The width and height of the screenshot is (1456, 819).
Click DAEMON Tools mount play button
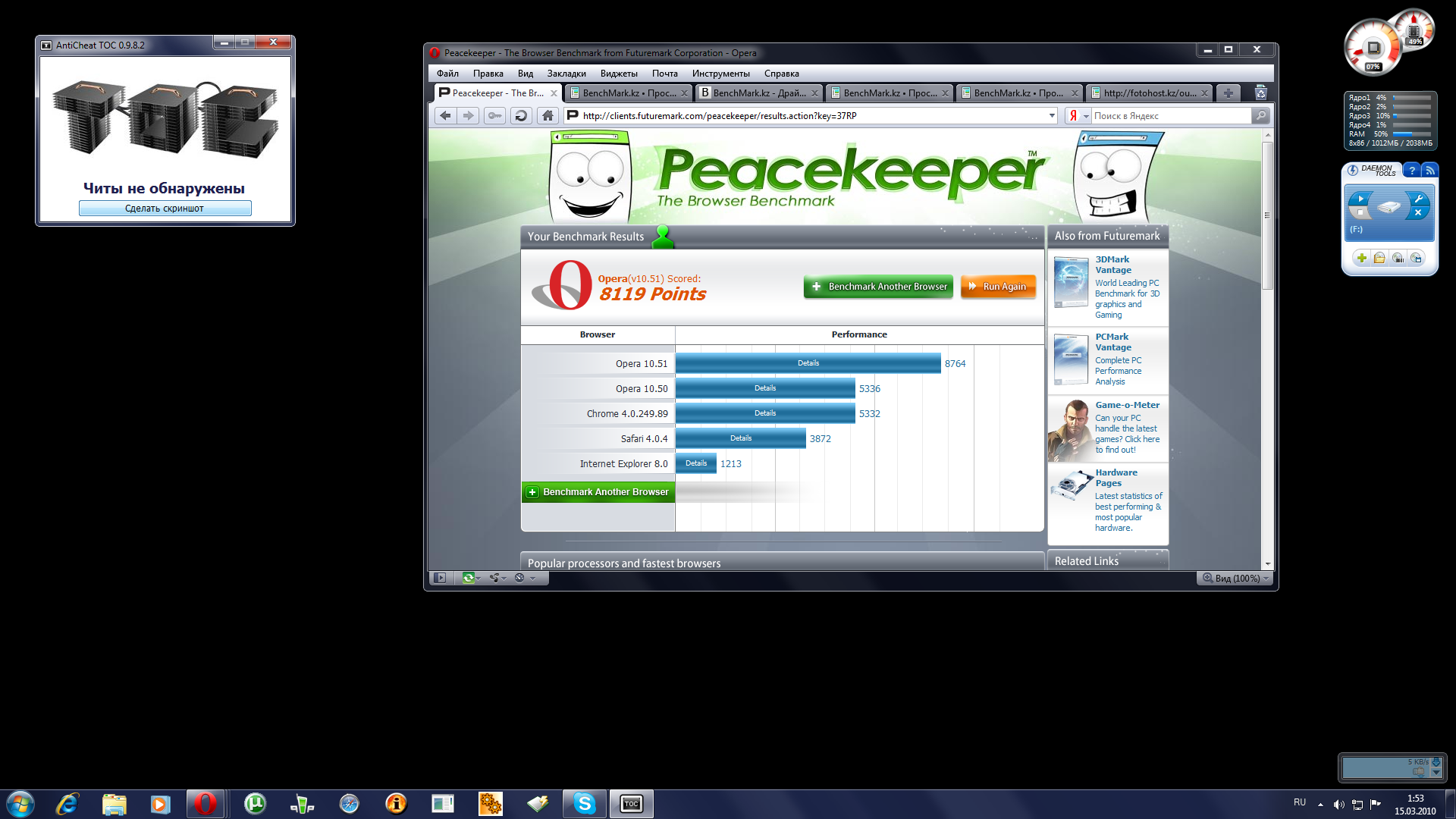pos(1360,199)
